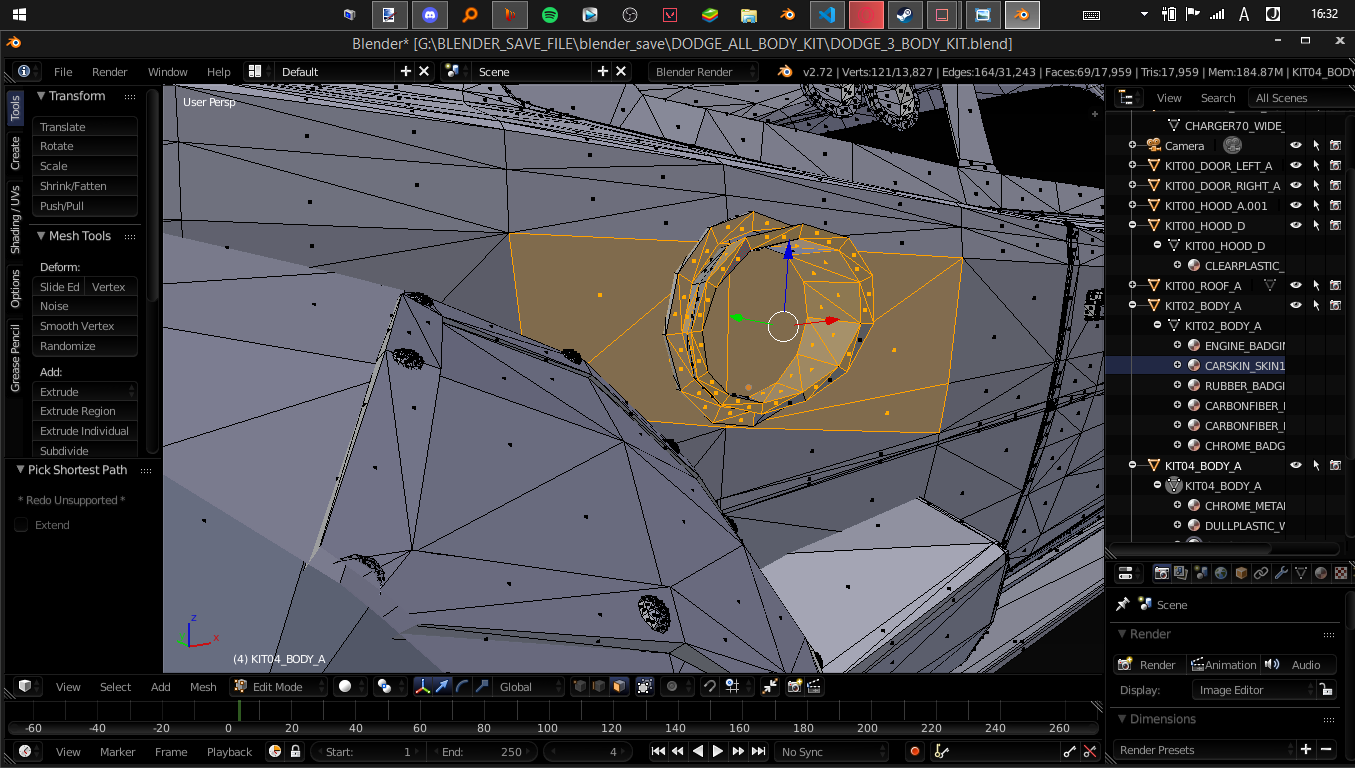Click the Render still image button
Viewport: 1355px width, 768px height.
point(1149,665)
